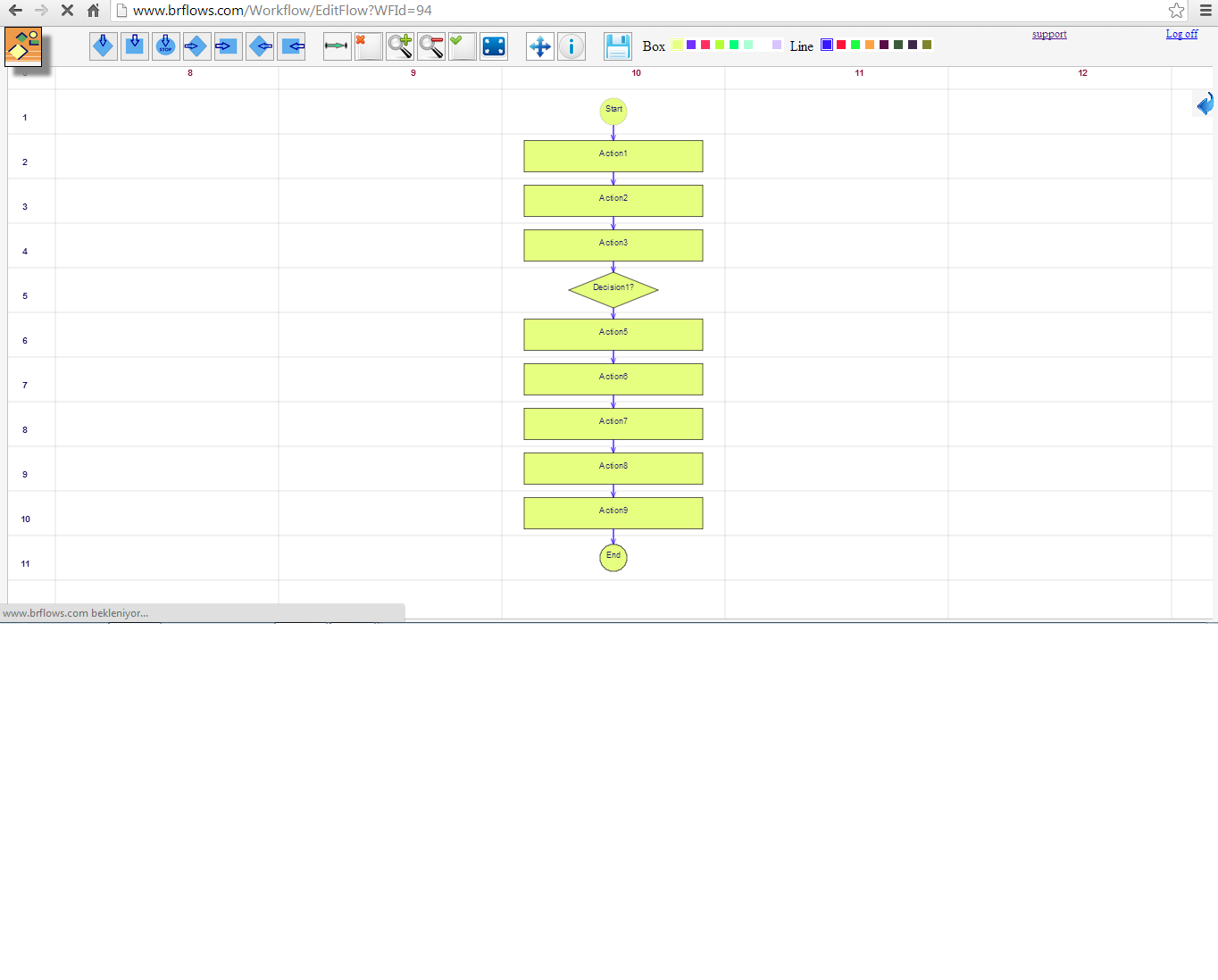Open the support link
The height and width of the screenshot is (980, 1218).
click(1049, 34)
